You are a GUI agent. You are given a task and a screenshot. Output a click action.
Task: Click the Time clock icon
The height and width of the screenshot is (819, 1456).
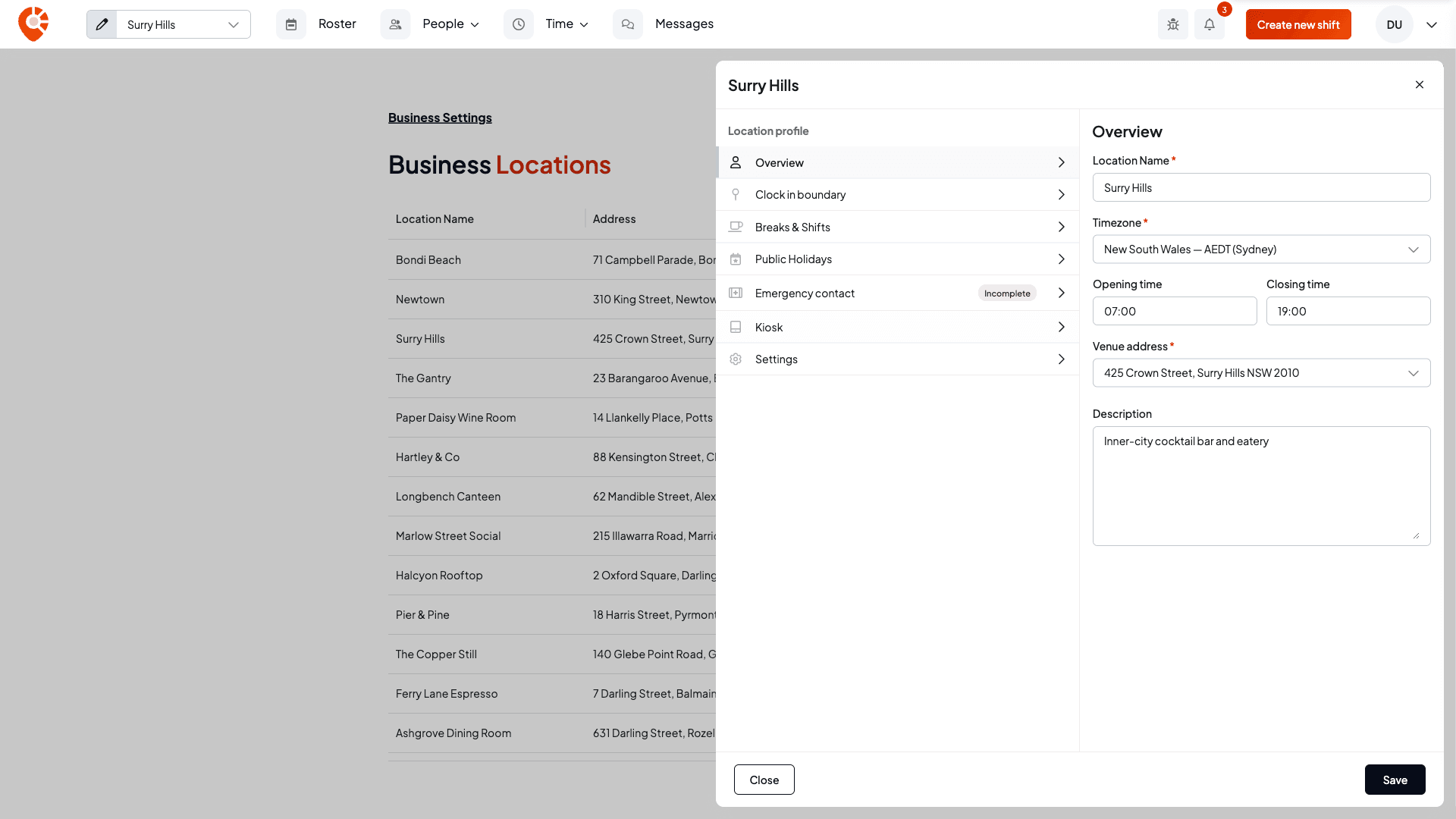[519, 24]
